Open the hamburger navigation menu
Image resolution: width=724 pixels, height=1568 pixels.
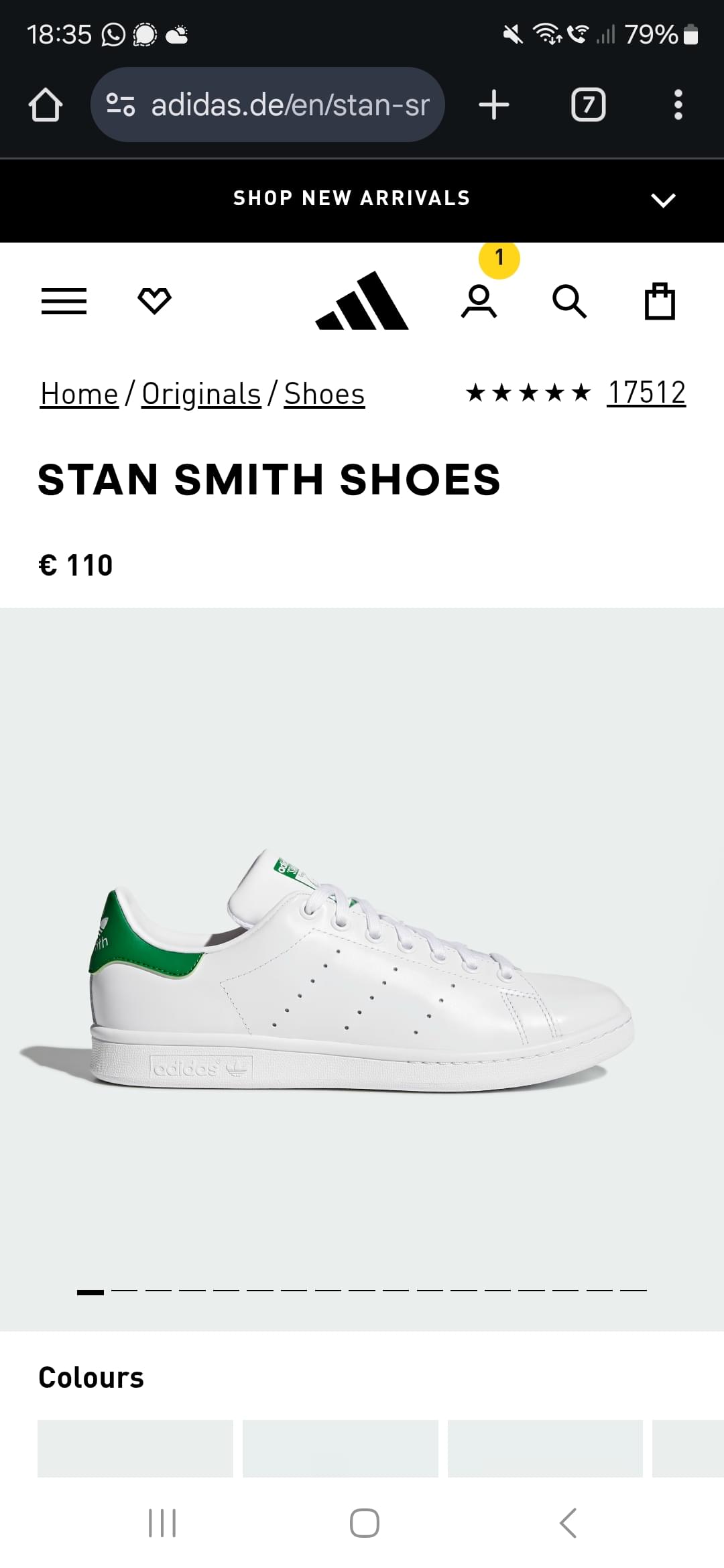coord(64,301)
